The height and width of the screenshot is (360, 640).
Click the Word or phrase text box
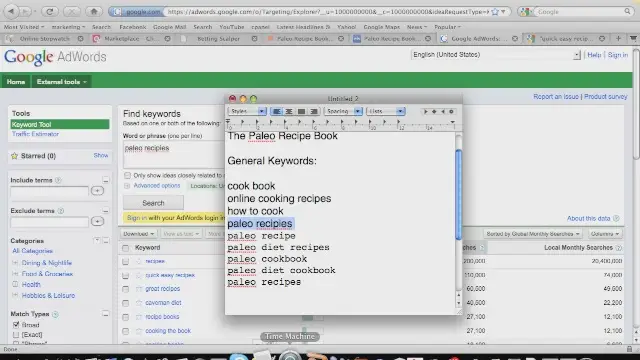tap(173, 154)
